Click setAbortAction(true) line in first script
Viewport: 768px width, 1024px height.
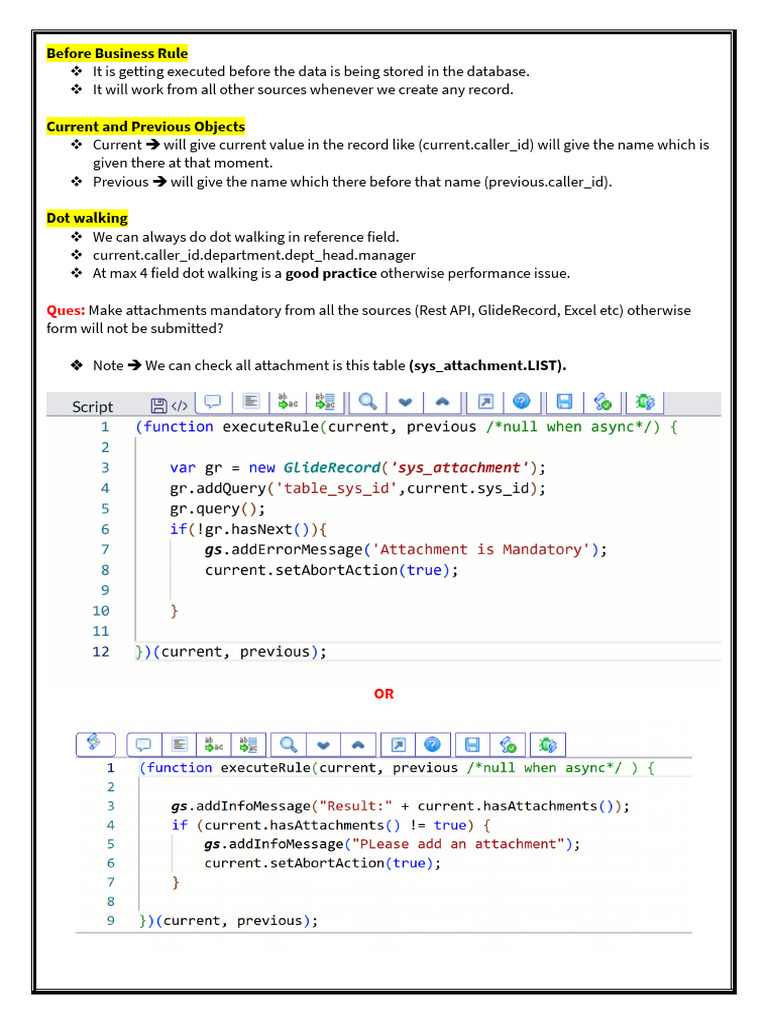[x=331, y=570]
